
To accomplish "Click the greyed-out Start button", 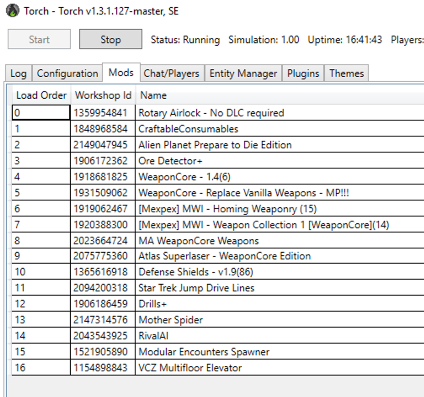I will (x=39, y=39).
